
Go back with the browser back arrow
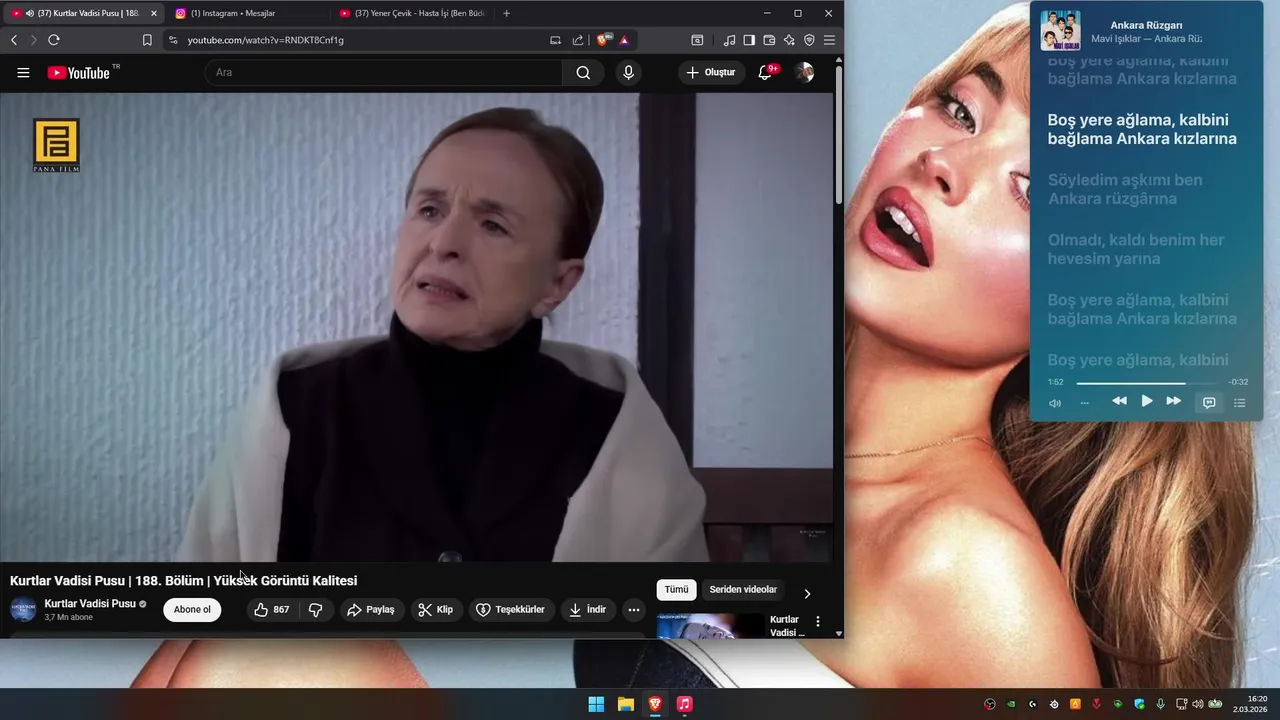point(14,40)
